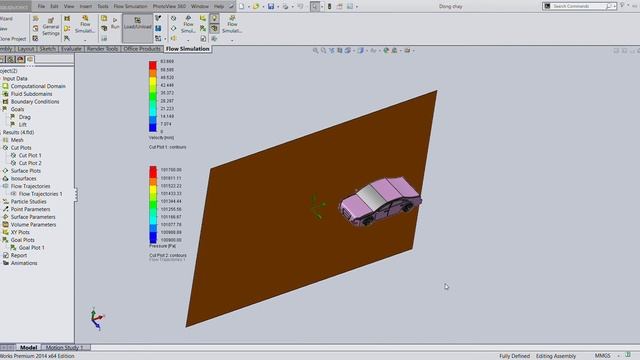Switch to the Sketch ribbon tab

pyautogui.click(x=47, y=49)
